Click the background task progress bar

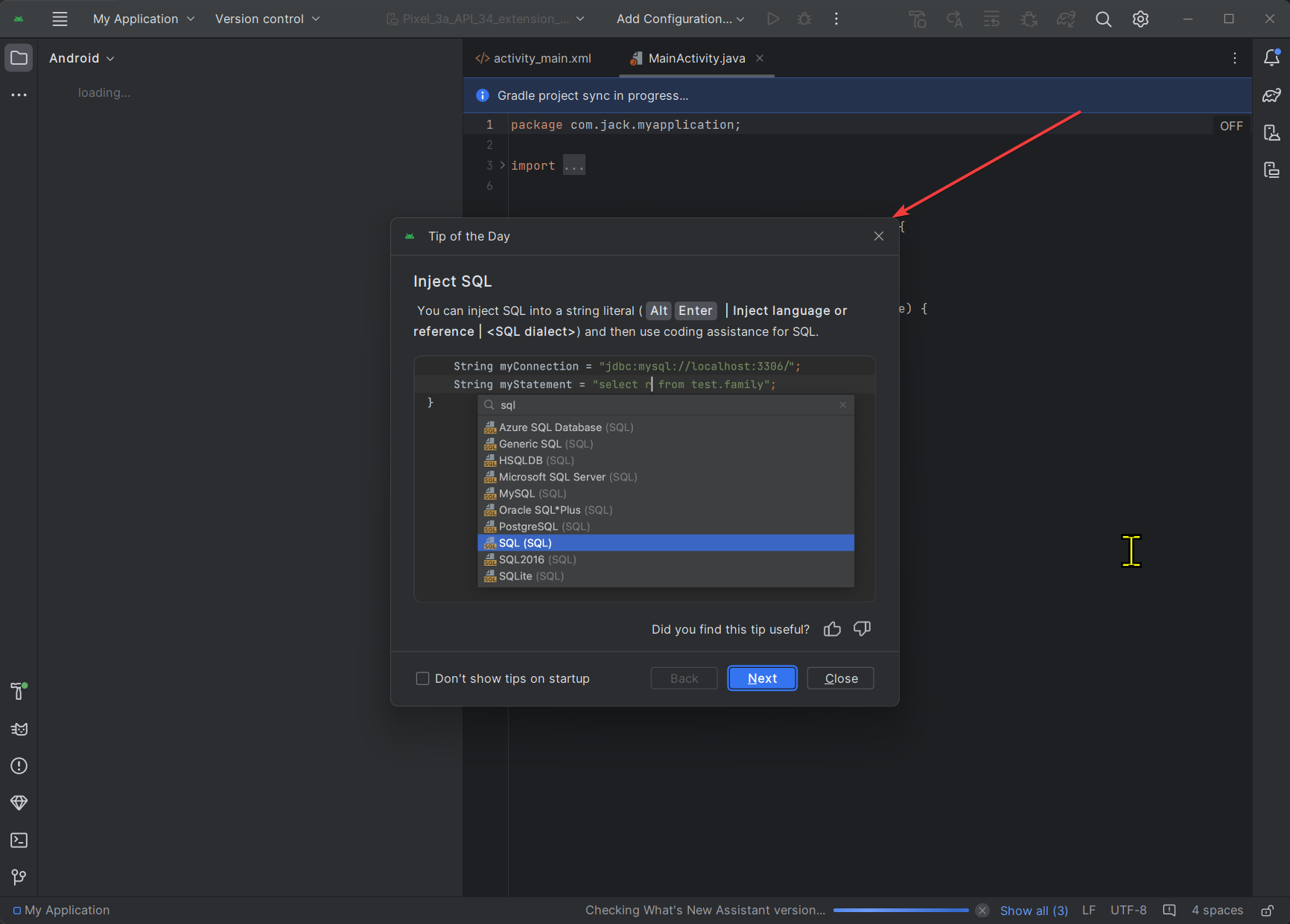pyautogui.click(x=900, y=910)
